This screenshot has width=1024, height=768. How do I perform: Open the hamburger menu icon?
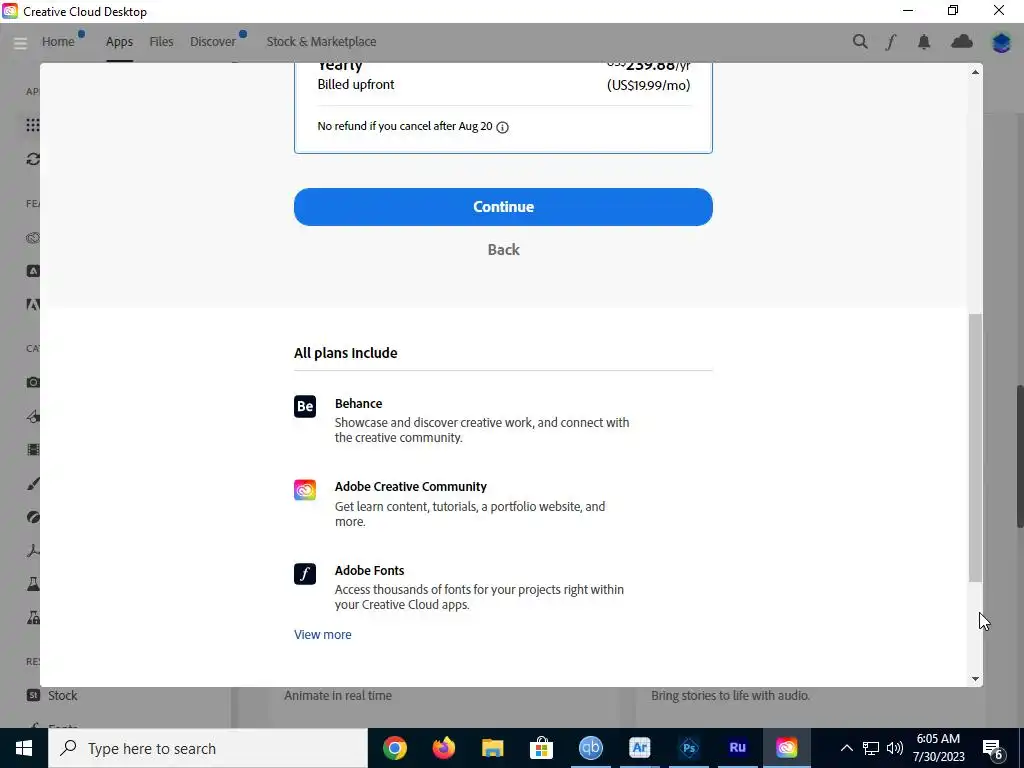20,43
